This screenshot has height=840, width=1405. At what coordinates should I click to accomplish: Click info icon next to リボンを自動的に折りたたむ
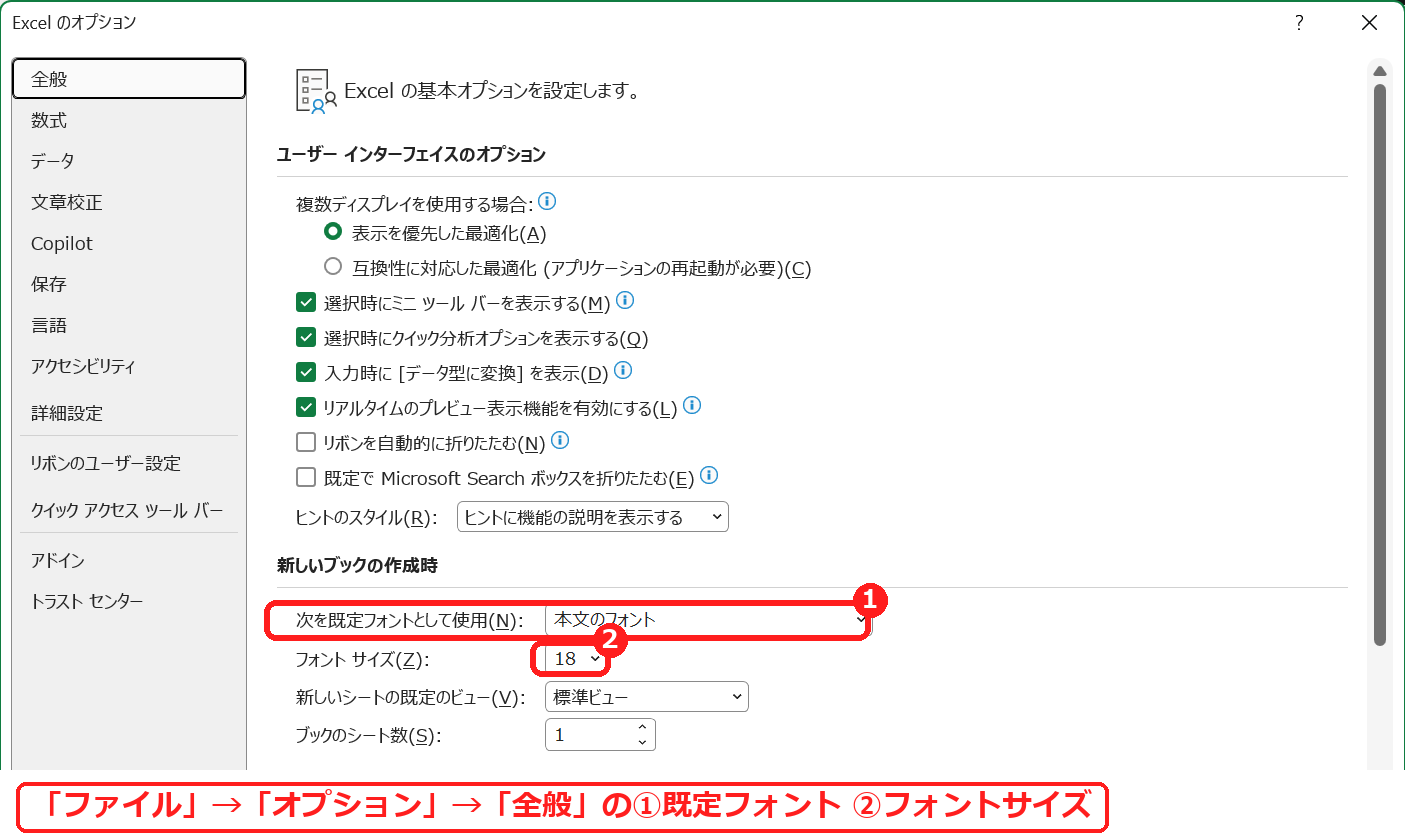tap(560, 440)
